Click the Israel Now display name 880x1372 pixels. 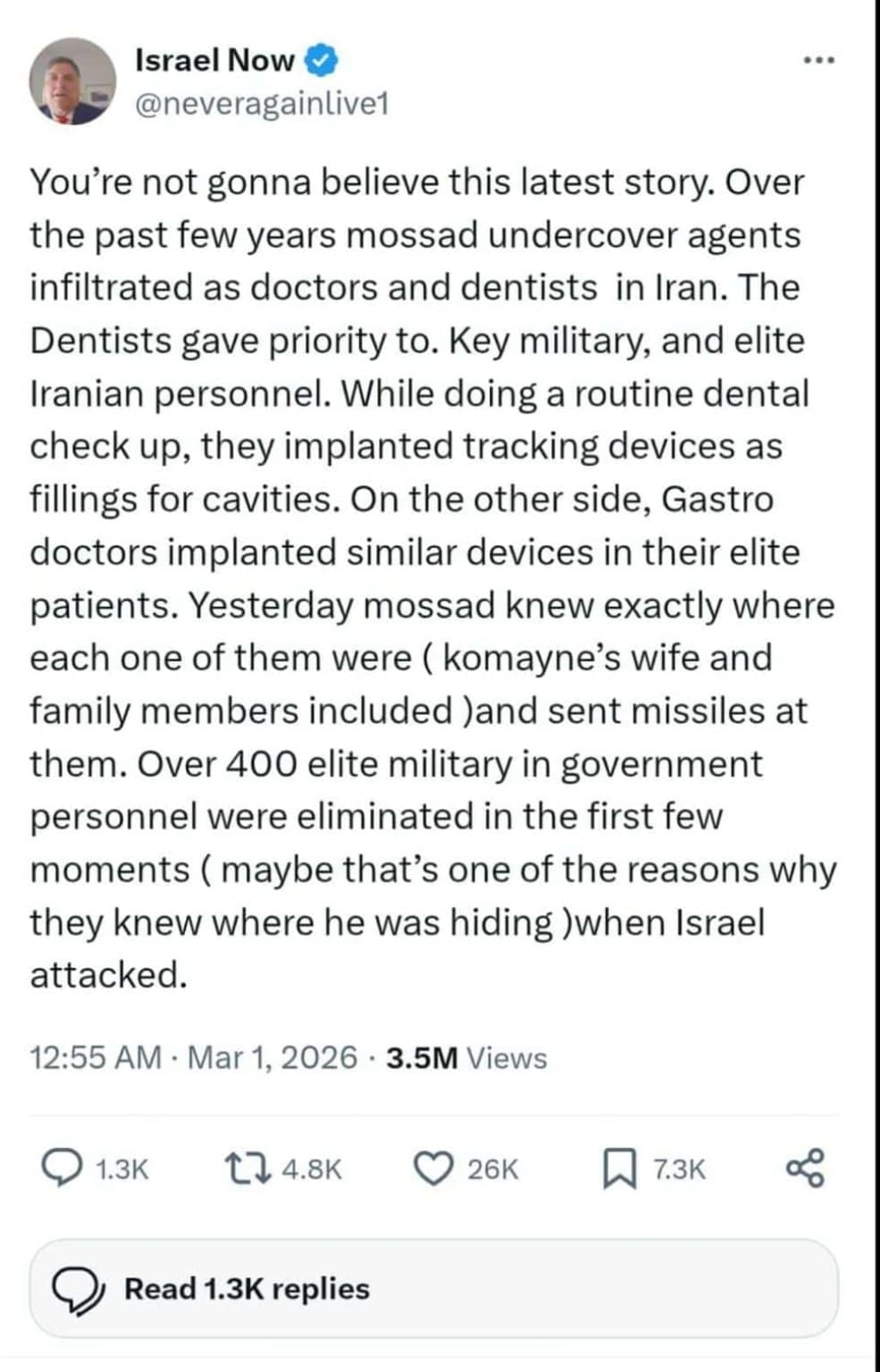pyautogui.click(x=214, y=61)
